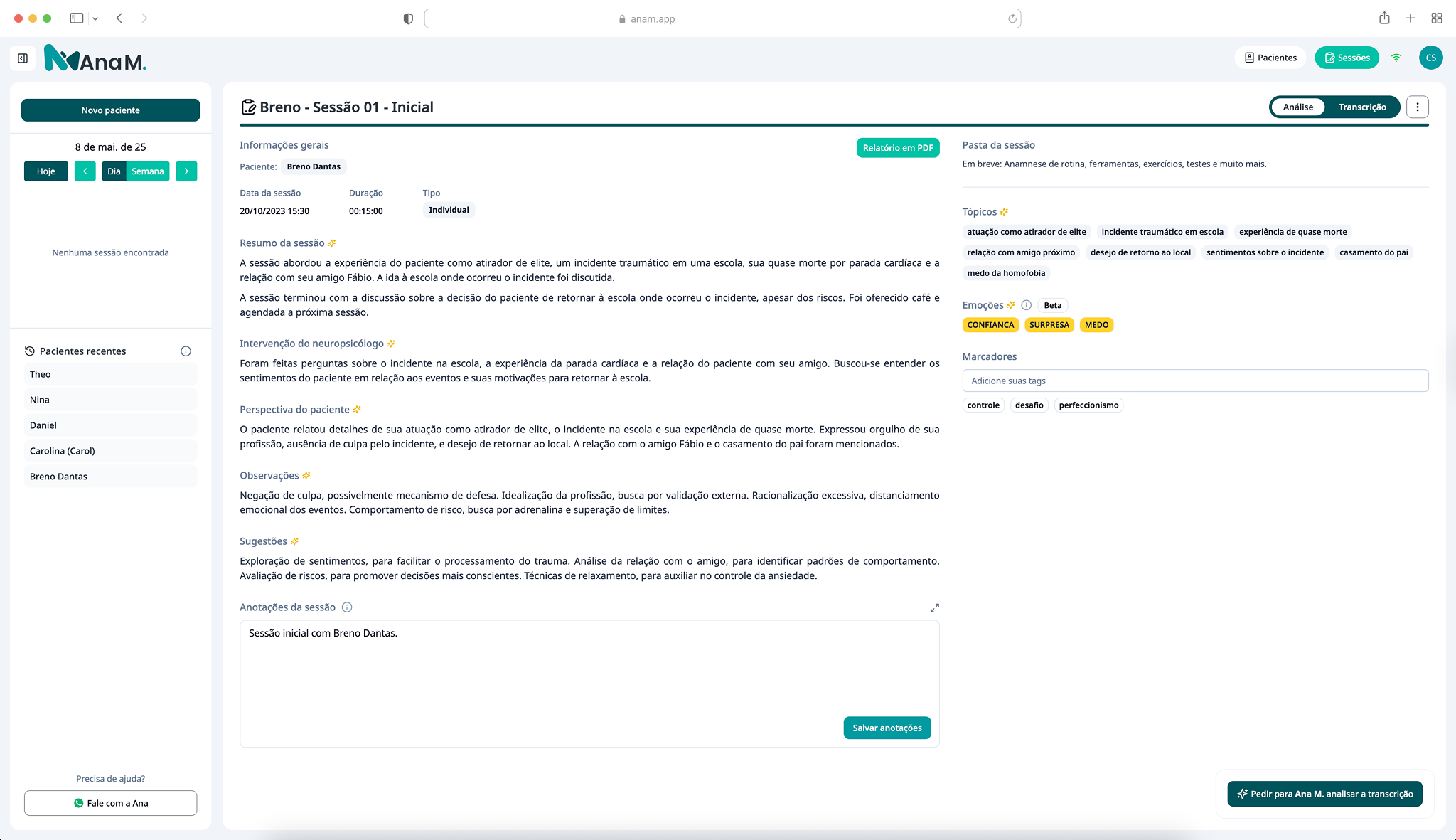Screen dimensions: 1456x840
Task: Select topic incidente traumático em escola
Action: point(1162,232)
